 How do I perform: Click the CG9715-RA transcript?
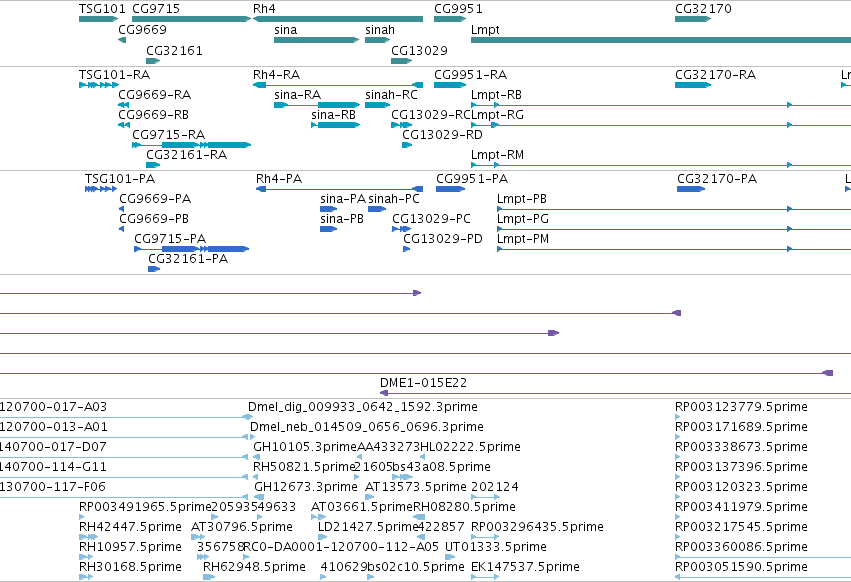tap(192, 146)
